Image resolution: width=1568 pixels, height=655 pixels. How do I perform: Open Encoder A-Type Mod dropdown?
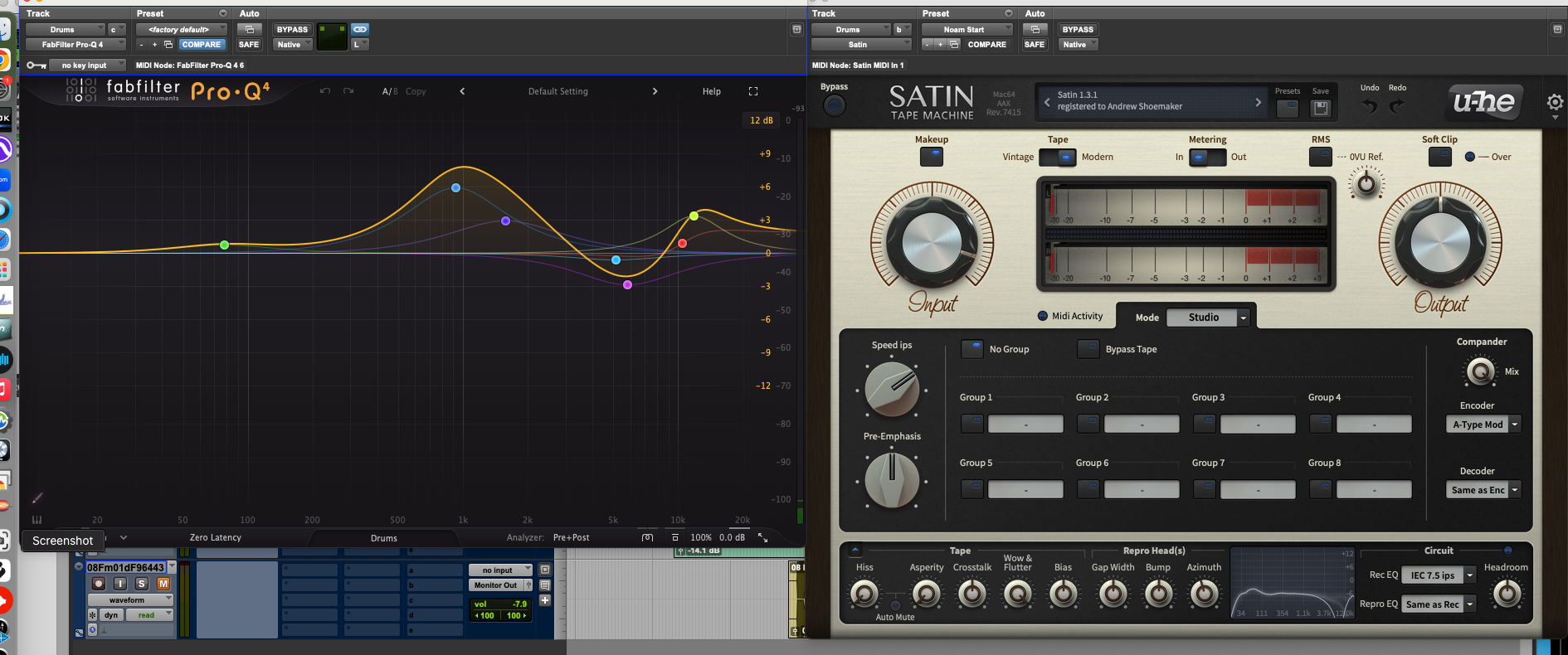coord(1483,425)
